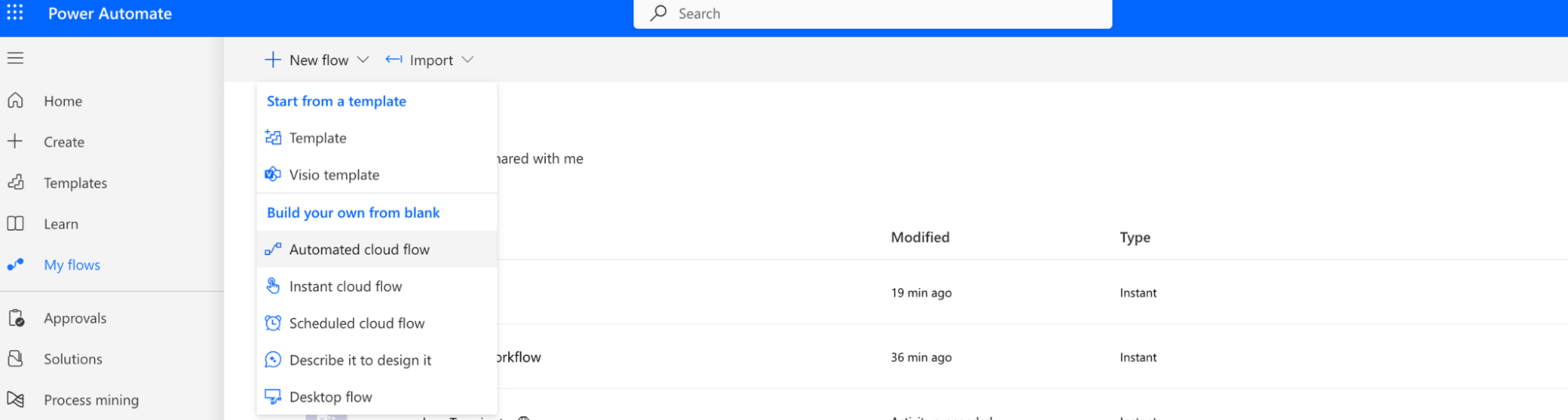The height and width of the screenshot is (420, 1568).
Task: Click the '36 min ago' modified cell
Action: pos(921,357)
